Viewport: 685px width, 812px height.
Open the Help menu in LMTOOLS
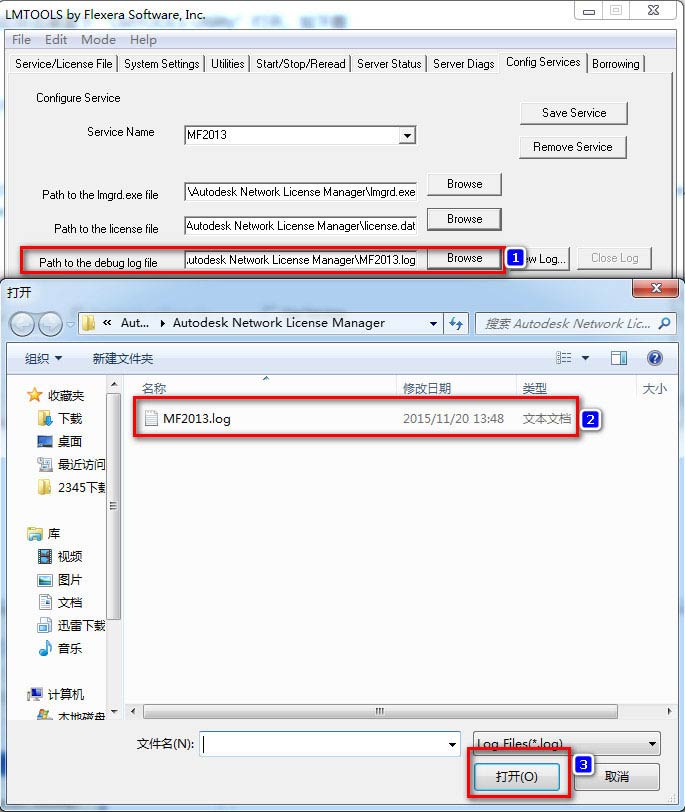143,40
